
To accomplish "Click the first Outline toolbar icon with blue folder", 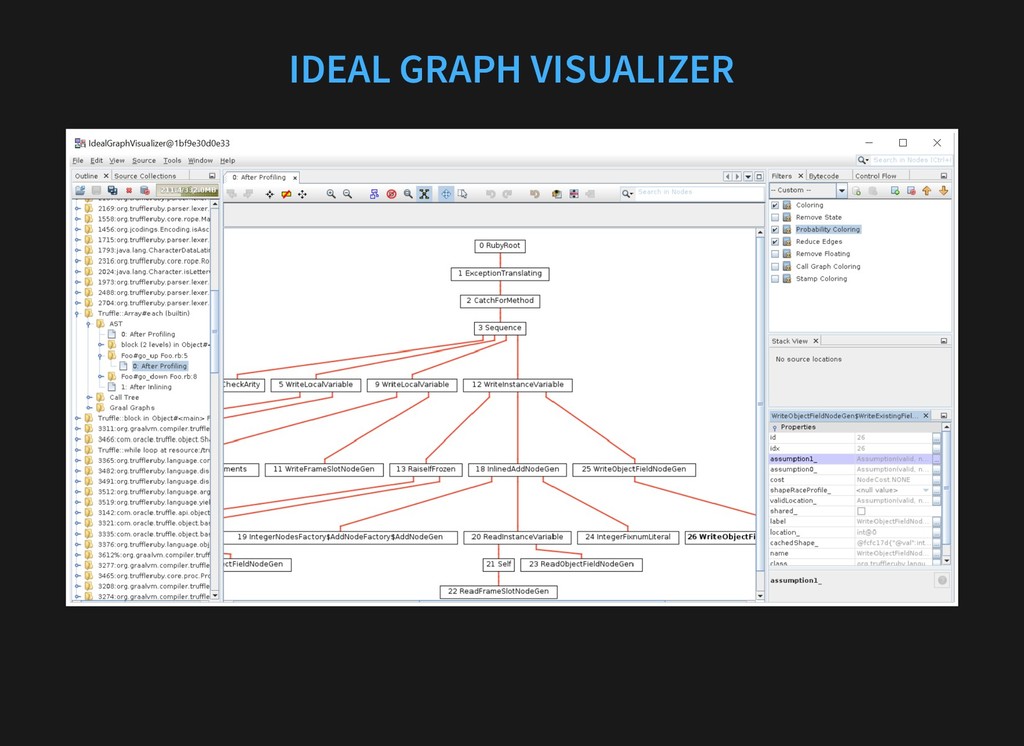I will [x=80, y=190].
